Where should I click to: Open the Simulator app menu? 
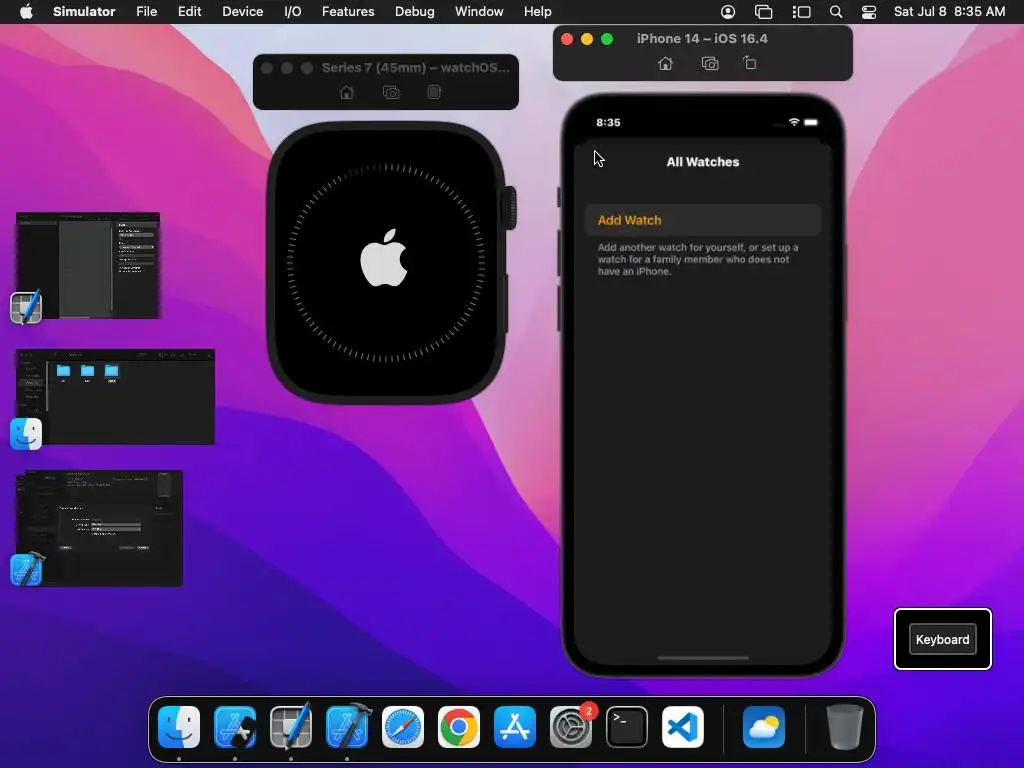point(84,12)
